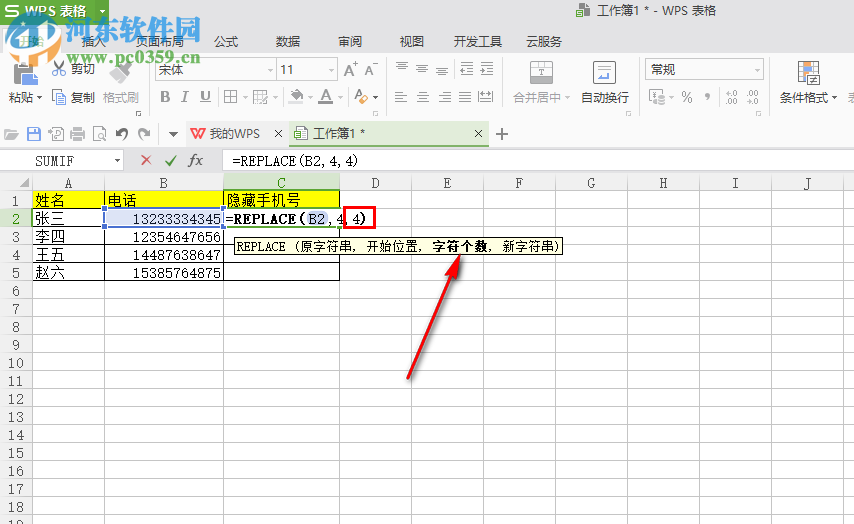The height and width of the screenshot is (524, 854).
Task: Click cell B3 containing 12354647656
Action: point(164,237)
